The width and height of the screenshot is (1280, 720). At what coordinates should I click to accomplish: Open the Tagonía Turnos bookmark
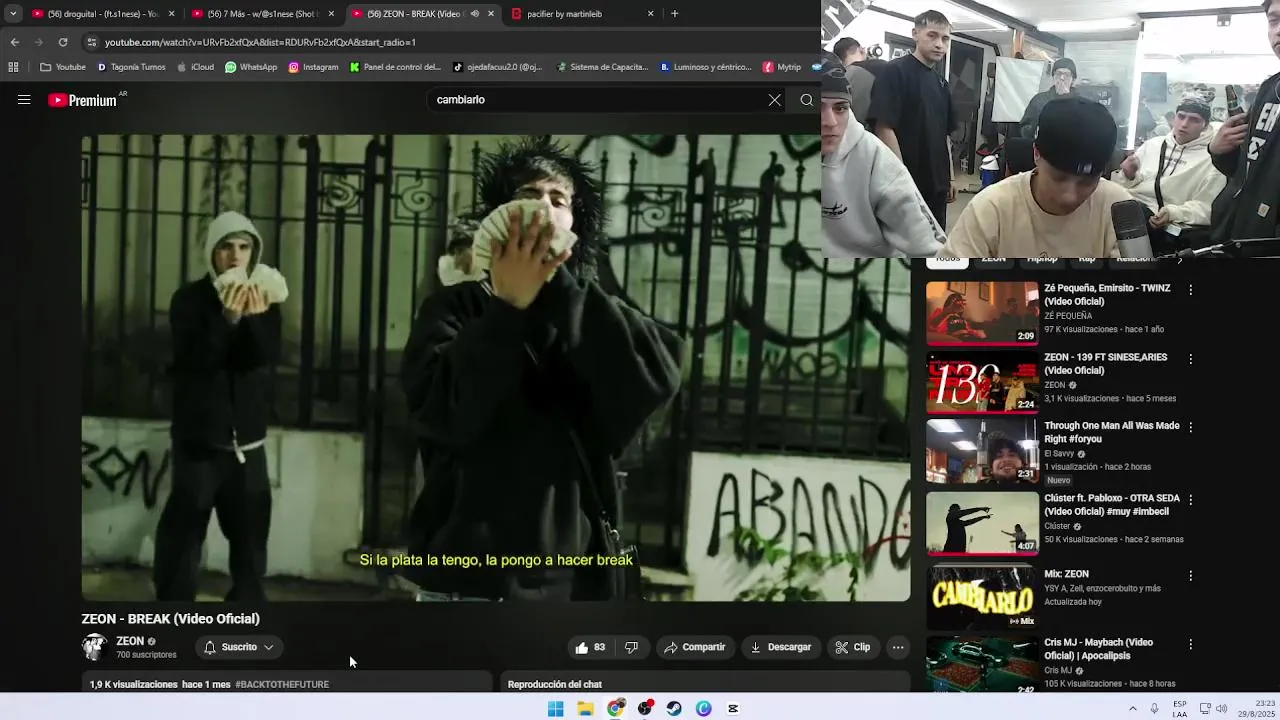[x=131, y=67]
